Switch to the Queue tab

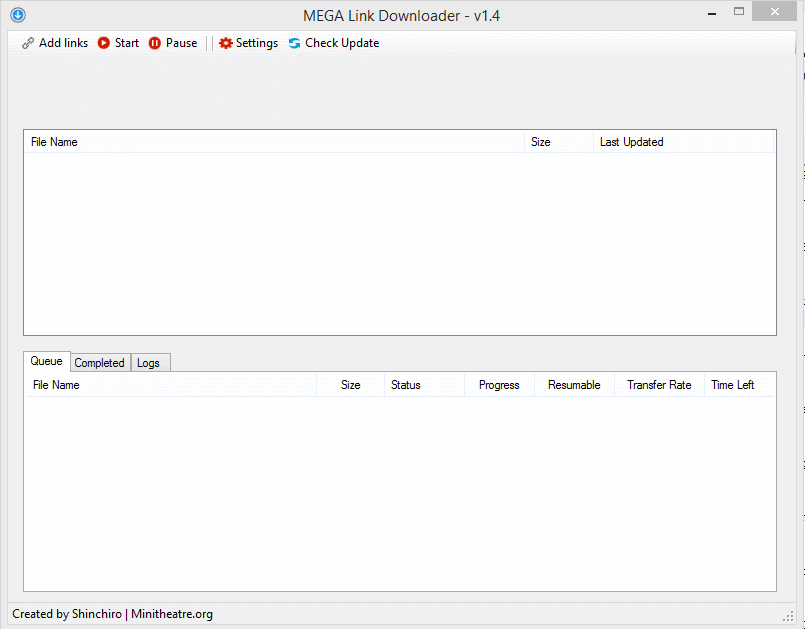(x=47, y=361)
